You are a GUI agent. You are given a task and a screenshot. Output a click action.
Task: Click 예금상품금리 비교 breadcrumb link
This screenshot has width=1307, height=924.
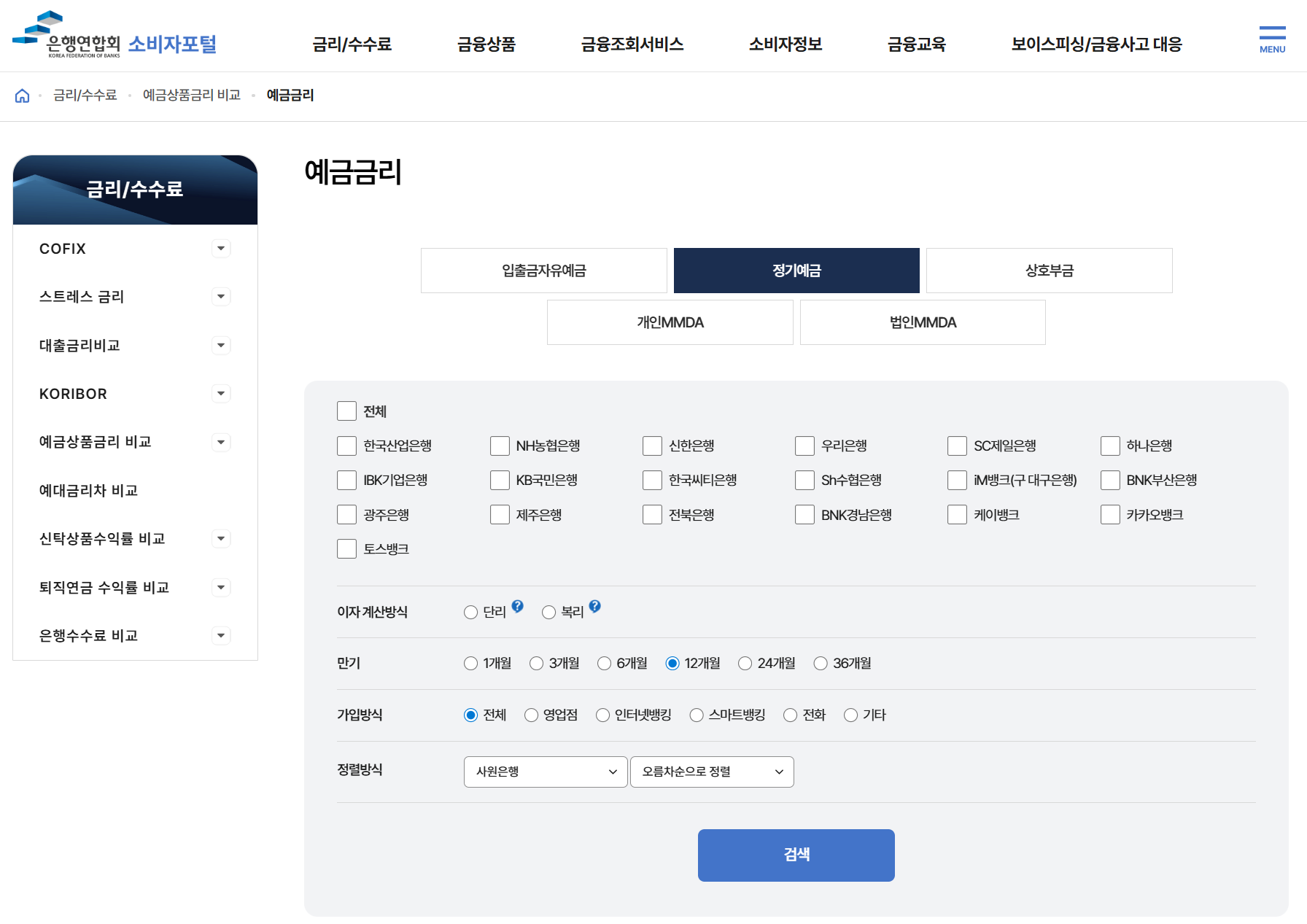(192, 96)
